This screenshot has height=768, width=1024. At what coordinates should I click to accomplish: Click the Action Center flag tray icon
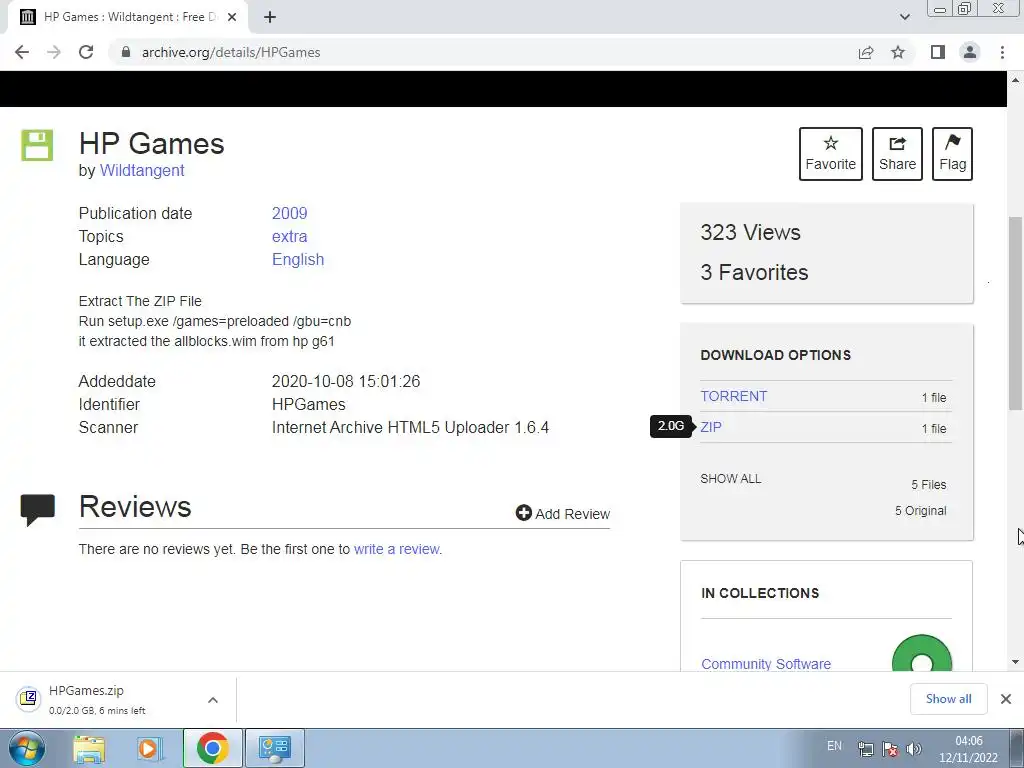(890, 749)
